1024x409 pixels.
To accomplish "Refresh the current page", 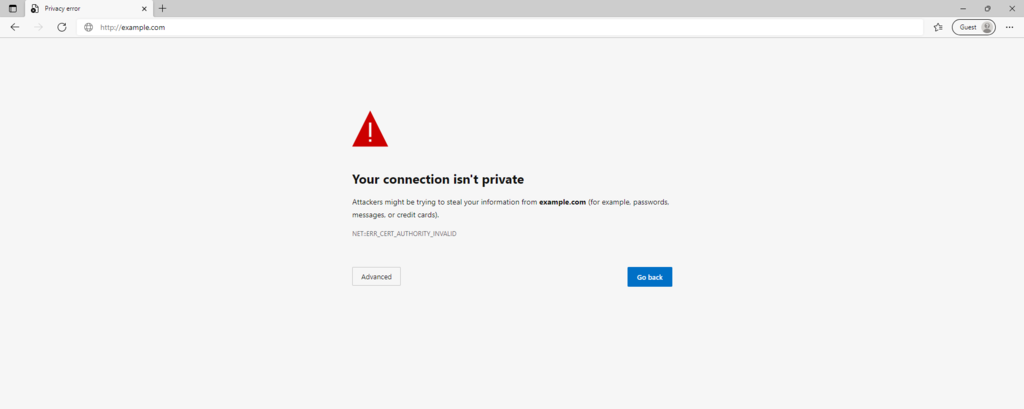I will point(62,27).
